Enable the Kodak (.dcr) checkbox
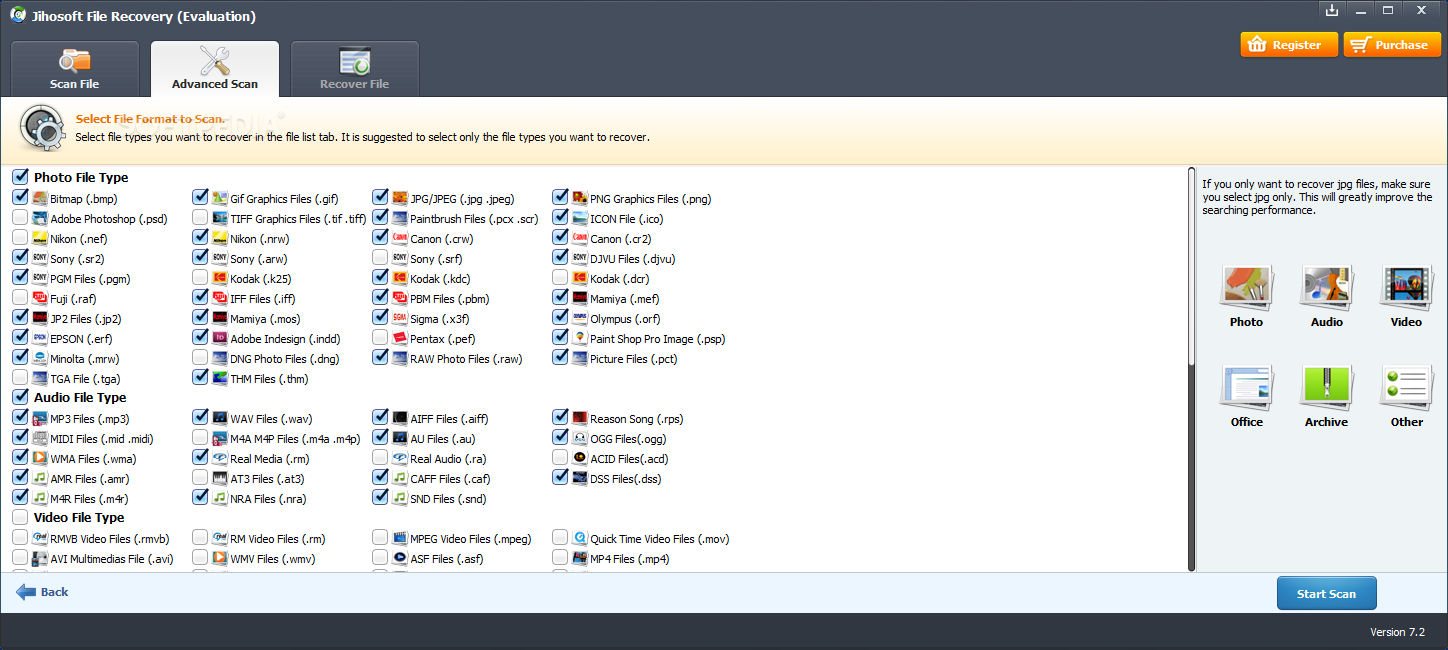The height and width of the screenshot is (650, 1448). tap(560, 278)
